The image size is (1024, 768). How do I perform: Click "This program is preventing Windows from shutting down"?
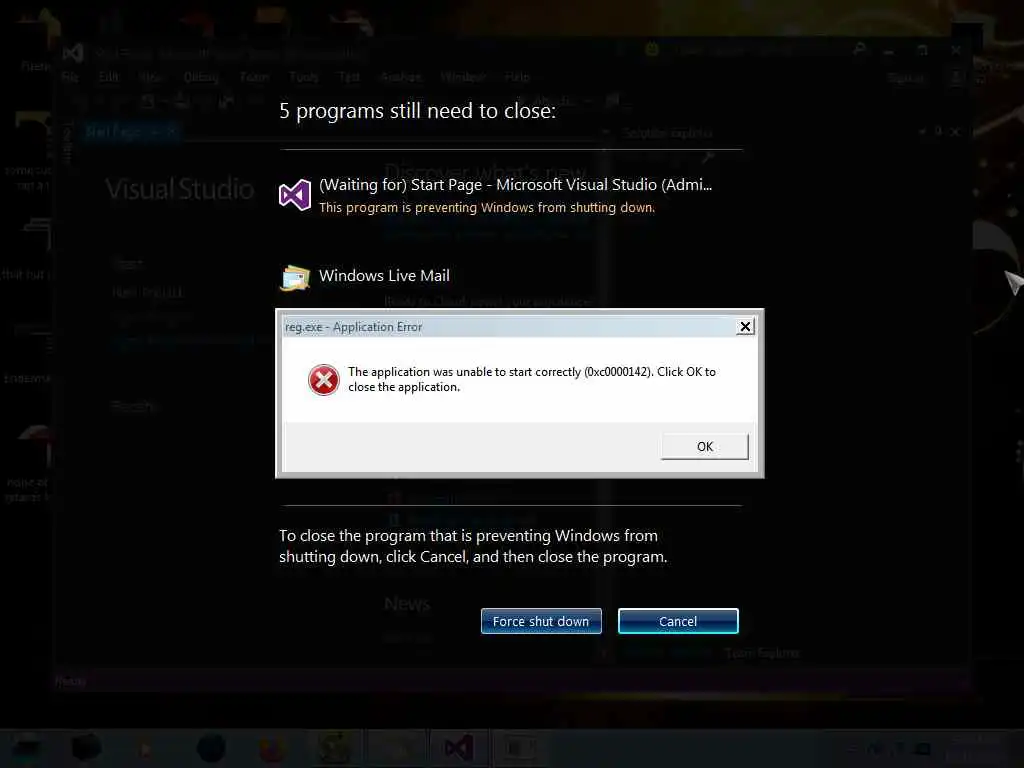(487, 208)
